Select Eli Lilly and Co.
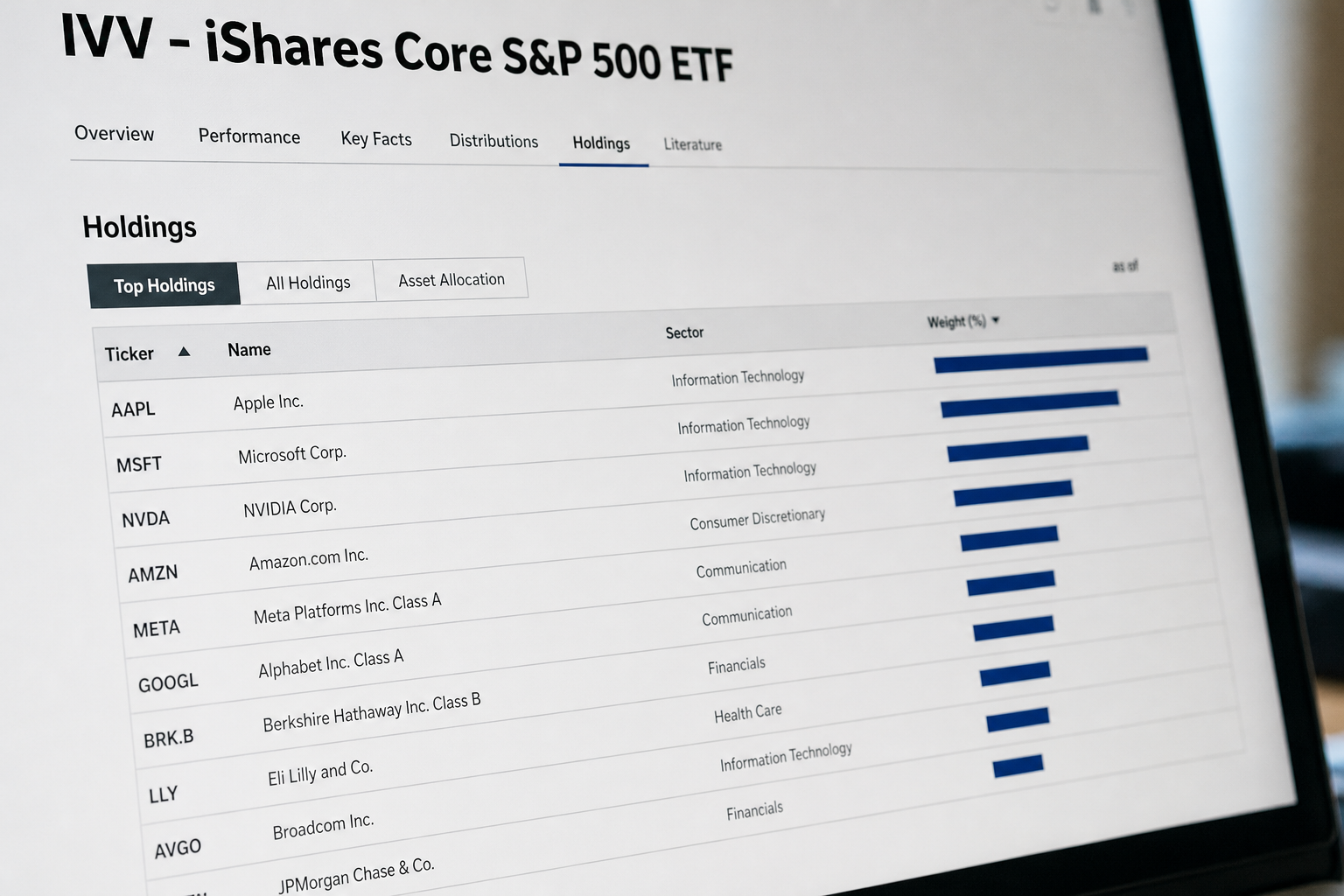This screenshot has height=896, width=1344. 320,773
